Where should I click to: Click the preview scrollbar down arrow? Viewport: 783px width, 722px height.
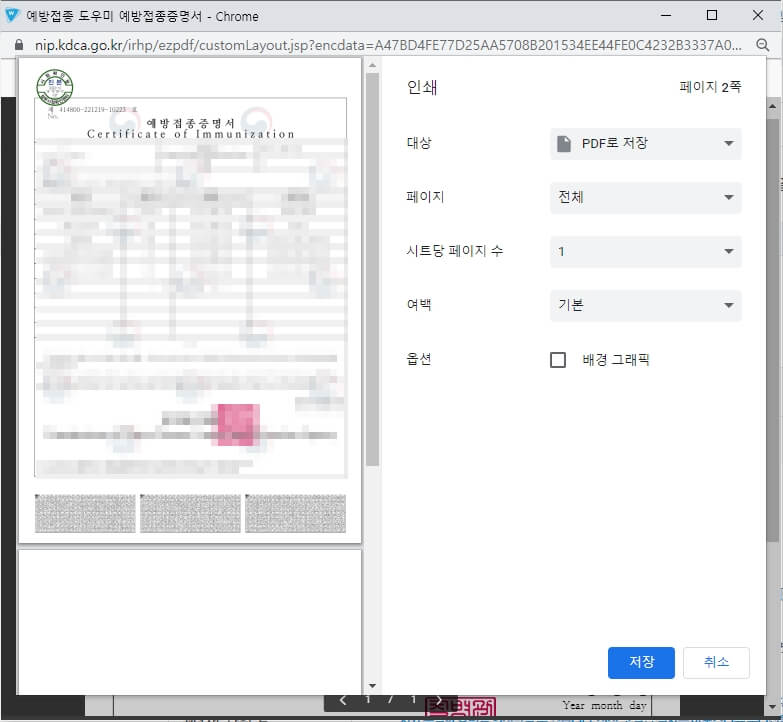[372, 686]
